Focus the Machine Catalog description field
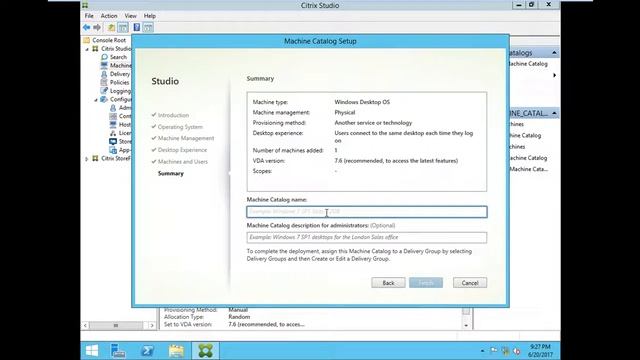 click(367, 238)
